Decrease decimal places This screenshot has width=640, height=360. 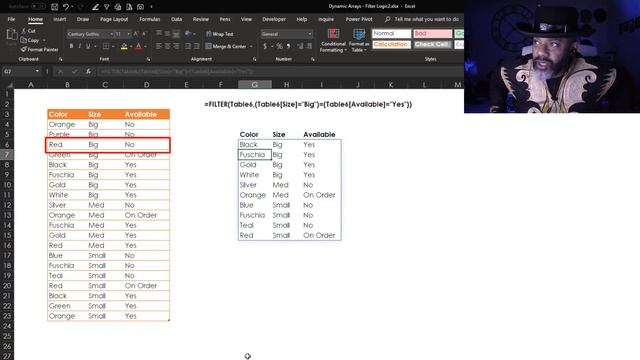coord(309,47)
